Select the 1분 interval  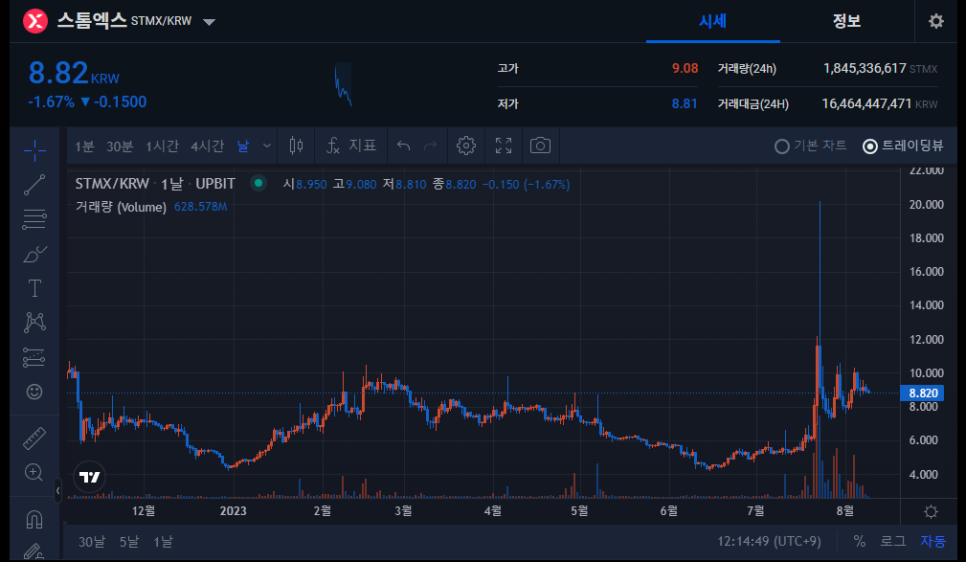[x=84, y=146]
